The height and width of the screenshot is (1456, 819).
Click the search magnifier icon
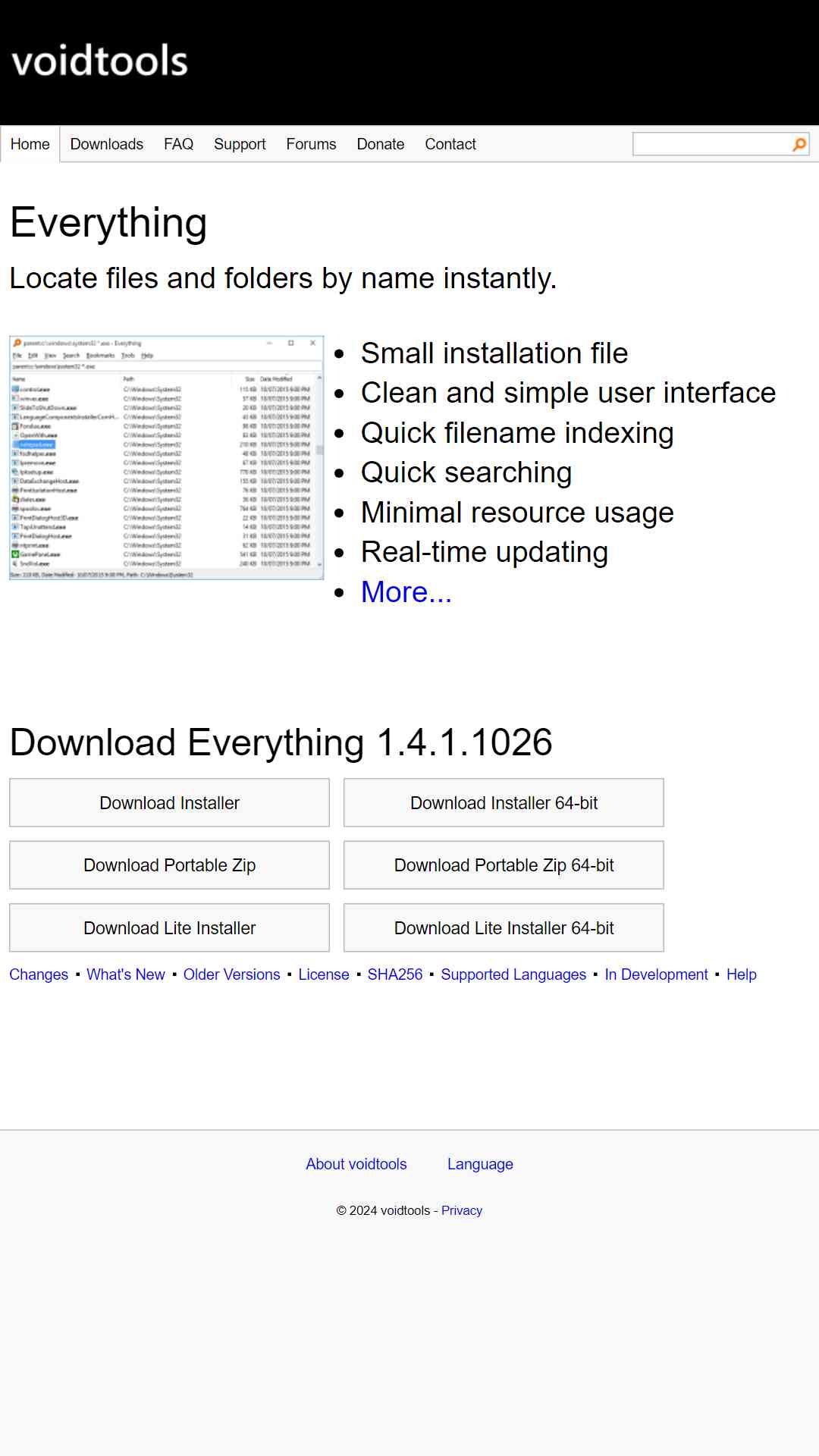click(799, 144)
